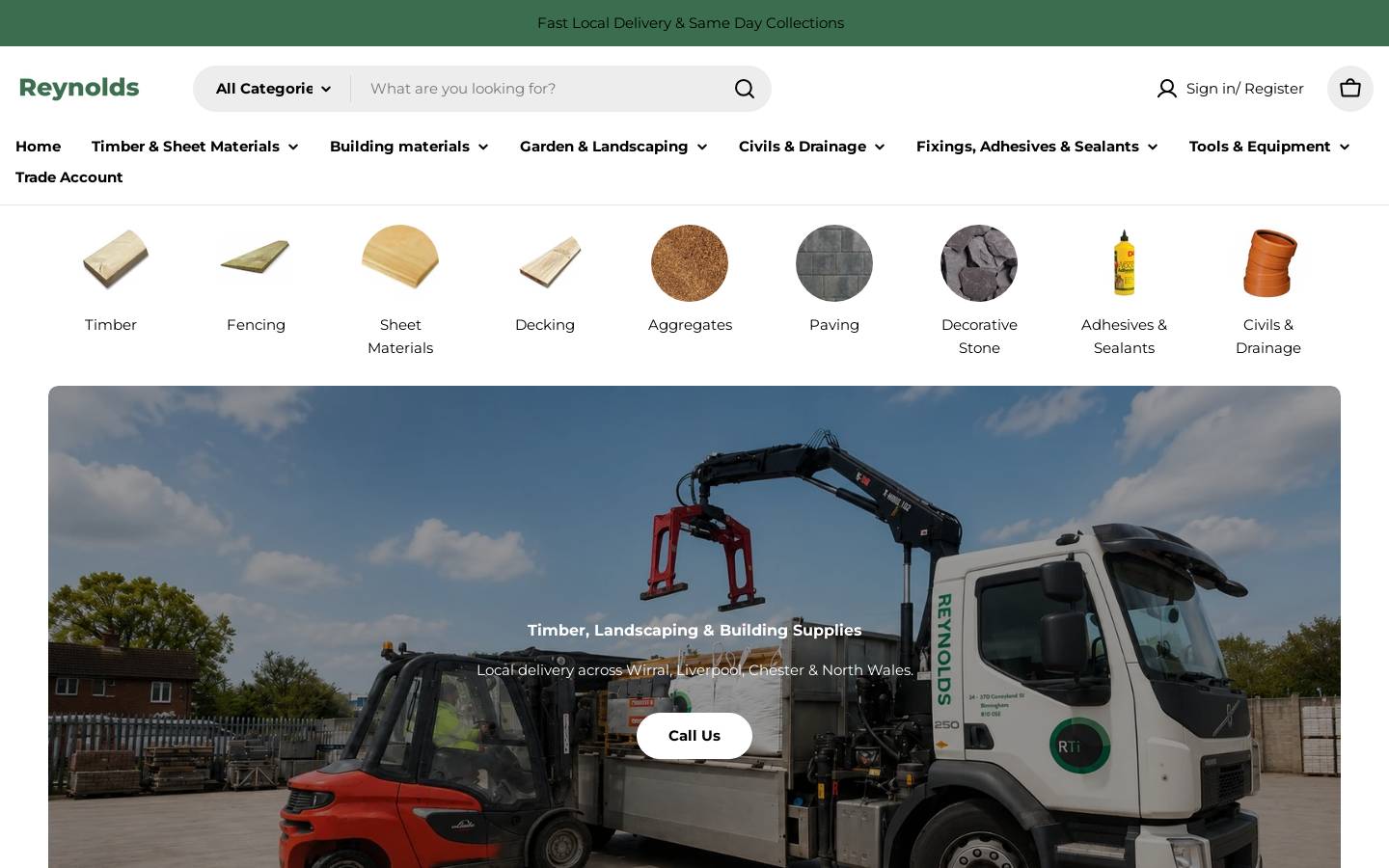Viewport: 1389px width, 868px height.
Task: Expand the Building materials menu
Action: [x=409, y=147]
